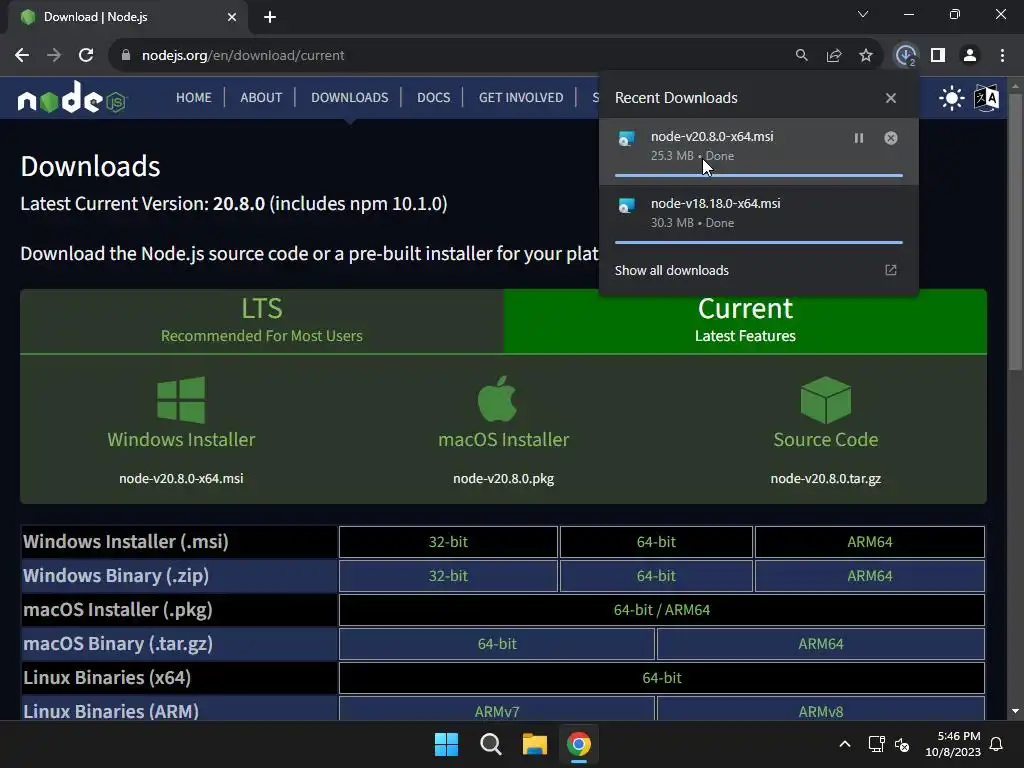Click the macOS Installer apple icon
The image size is (1024, 768).
coord(497,398)
